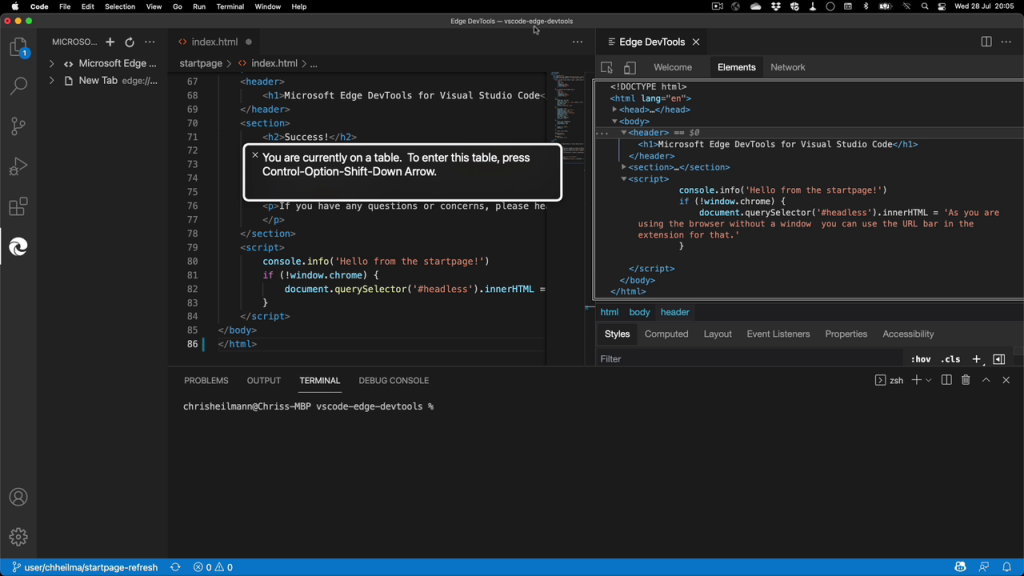Synchronize changes in status bar
This screenshot has width=1024, height=576.
click(175, 567)
